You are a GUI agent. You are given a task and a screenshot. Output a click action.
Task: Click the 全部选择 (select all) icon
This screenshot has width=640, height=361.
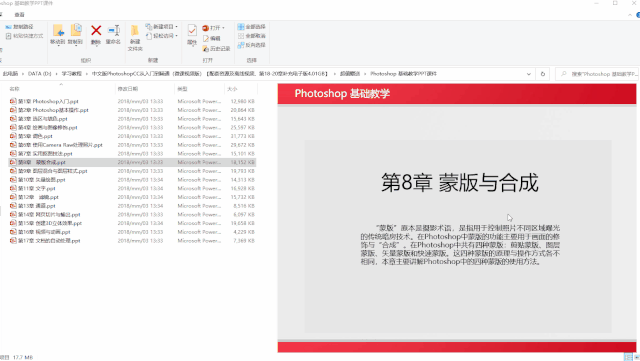click(x=241, y=27)
